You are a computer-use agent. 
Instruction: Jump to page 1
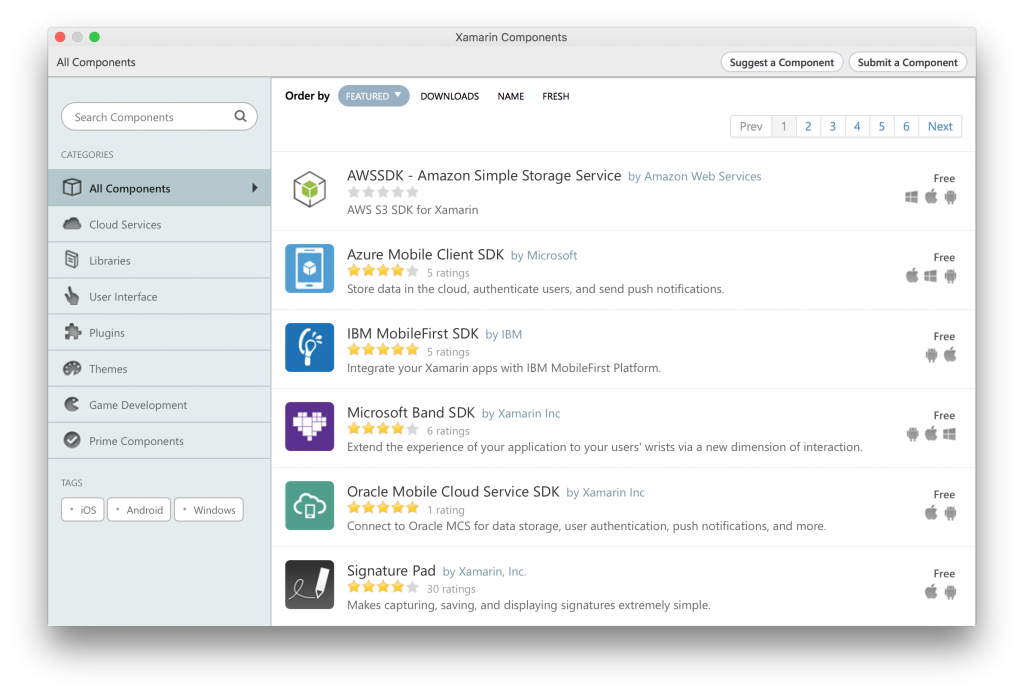pyautogui.click(x=784, y=126)
